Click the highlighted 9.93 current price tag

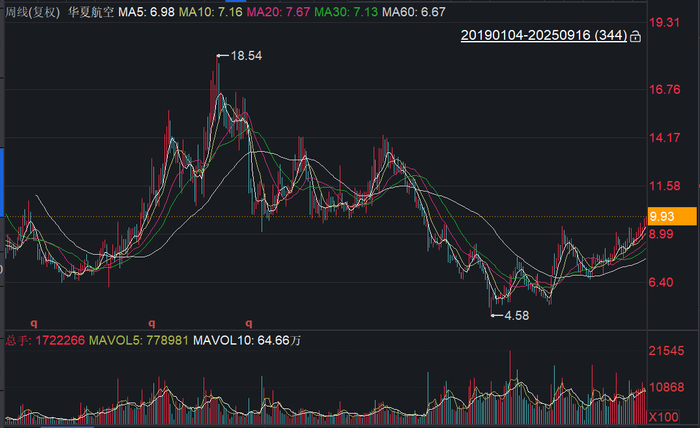click(x=672, y=216)
